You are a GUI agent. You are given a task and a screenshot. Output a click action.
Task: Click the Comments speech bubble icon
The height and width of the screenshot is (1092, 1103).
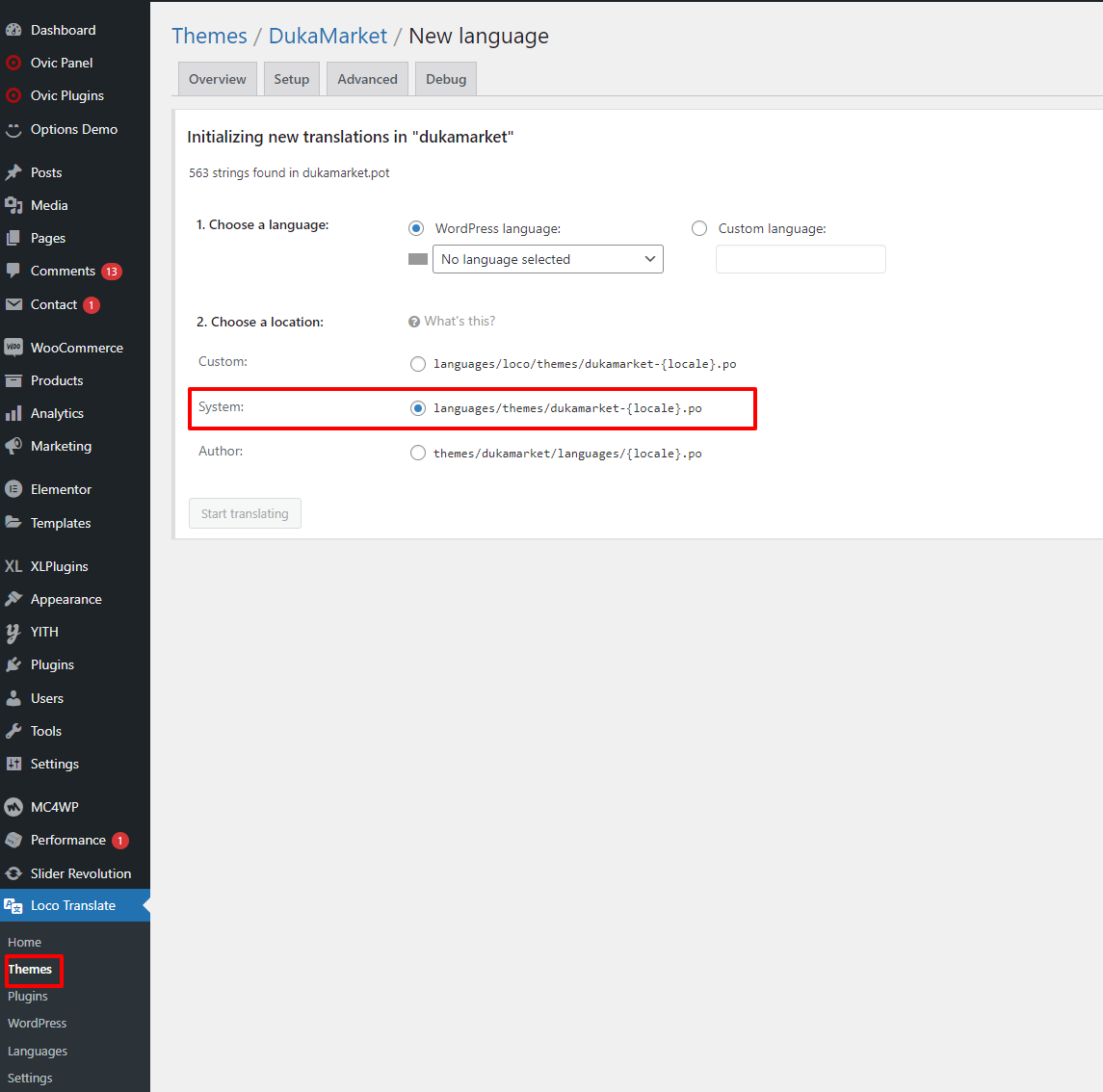[13, 271]
